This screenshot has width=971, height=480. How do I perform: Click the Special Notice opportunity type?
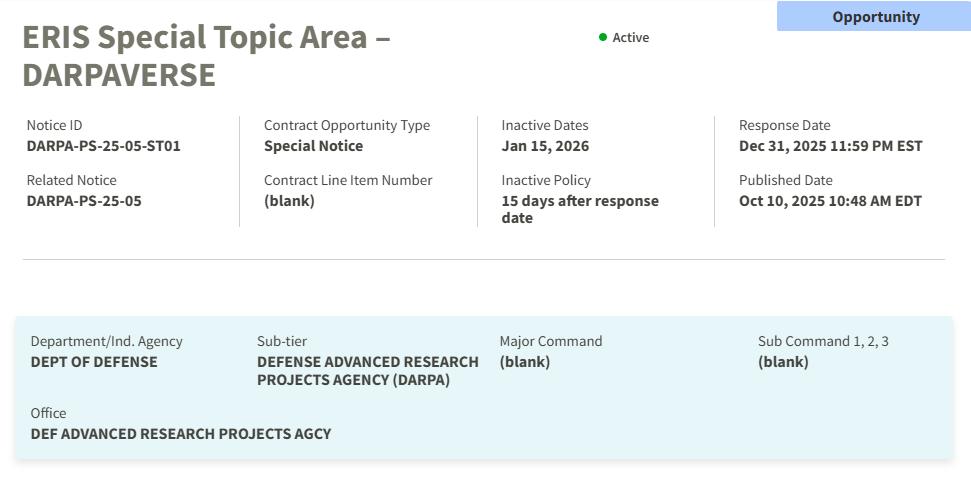313,146
